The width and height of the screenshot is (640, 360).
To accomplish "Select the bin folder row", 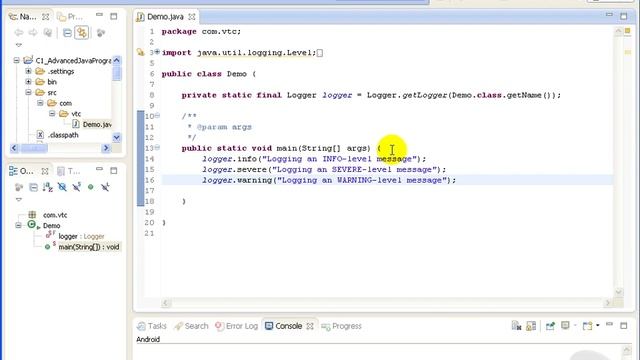I will click(x=46, y=82).
